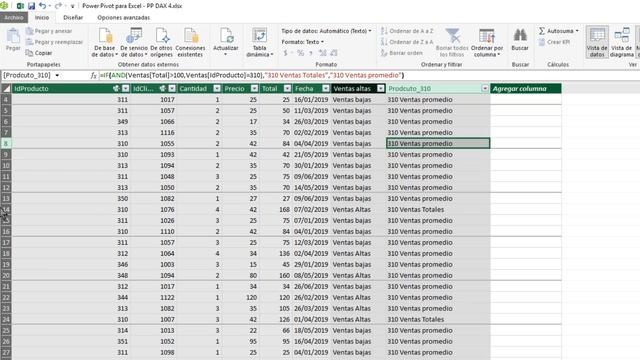This screenshot has height=360, width=640.
Task: Click the thousands separator icon
Action: (x=311, y=53)
